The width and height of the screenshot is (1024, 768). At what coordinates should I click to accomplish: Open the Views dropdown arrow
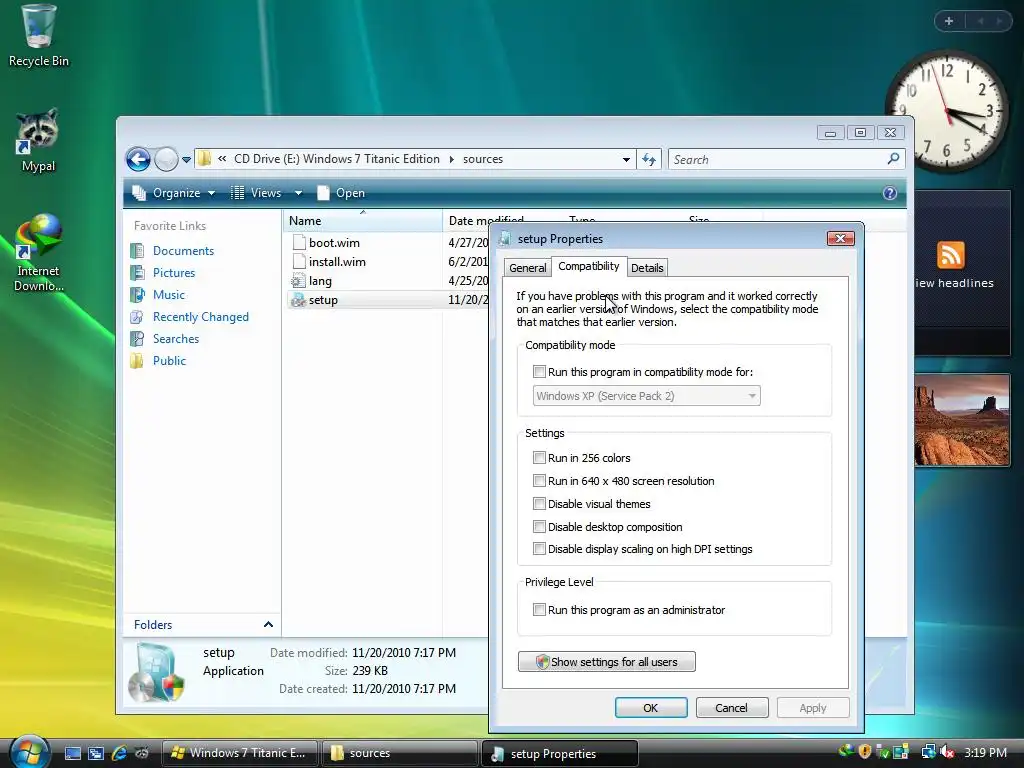pyautogui.click(x=298, y=193)
